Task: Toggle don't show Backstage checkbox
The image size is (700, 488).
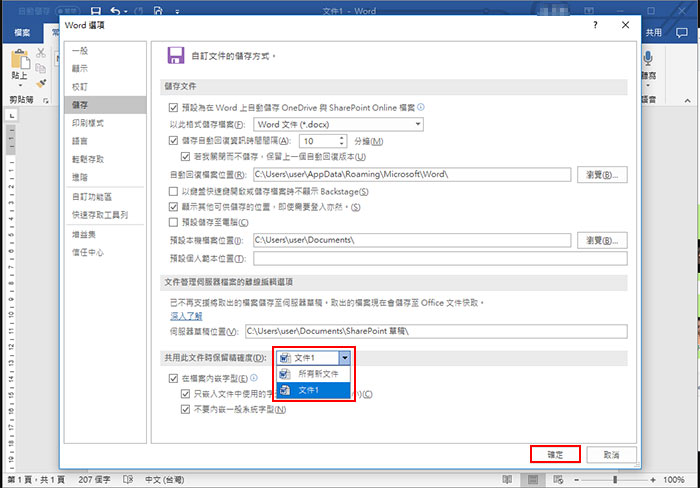Action: coord(173,192)
